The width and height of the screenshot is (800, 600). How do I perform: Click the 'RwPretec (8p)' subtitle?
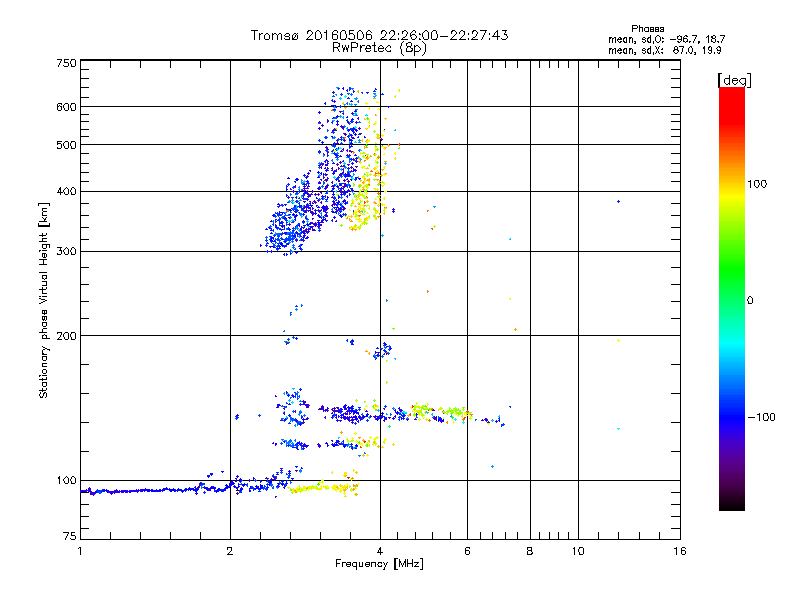[x=379, y=48]
